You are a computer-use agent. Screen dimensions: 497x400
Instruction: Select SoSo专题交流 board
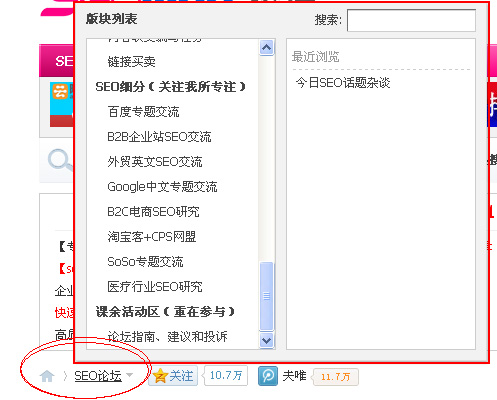click(x=145, y=262)
